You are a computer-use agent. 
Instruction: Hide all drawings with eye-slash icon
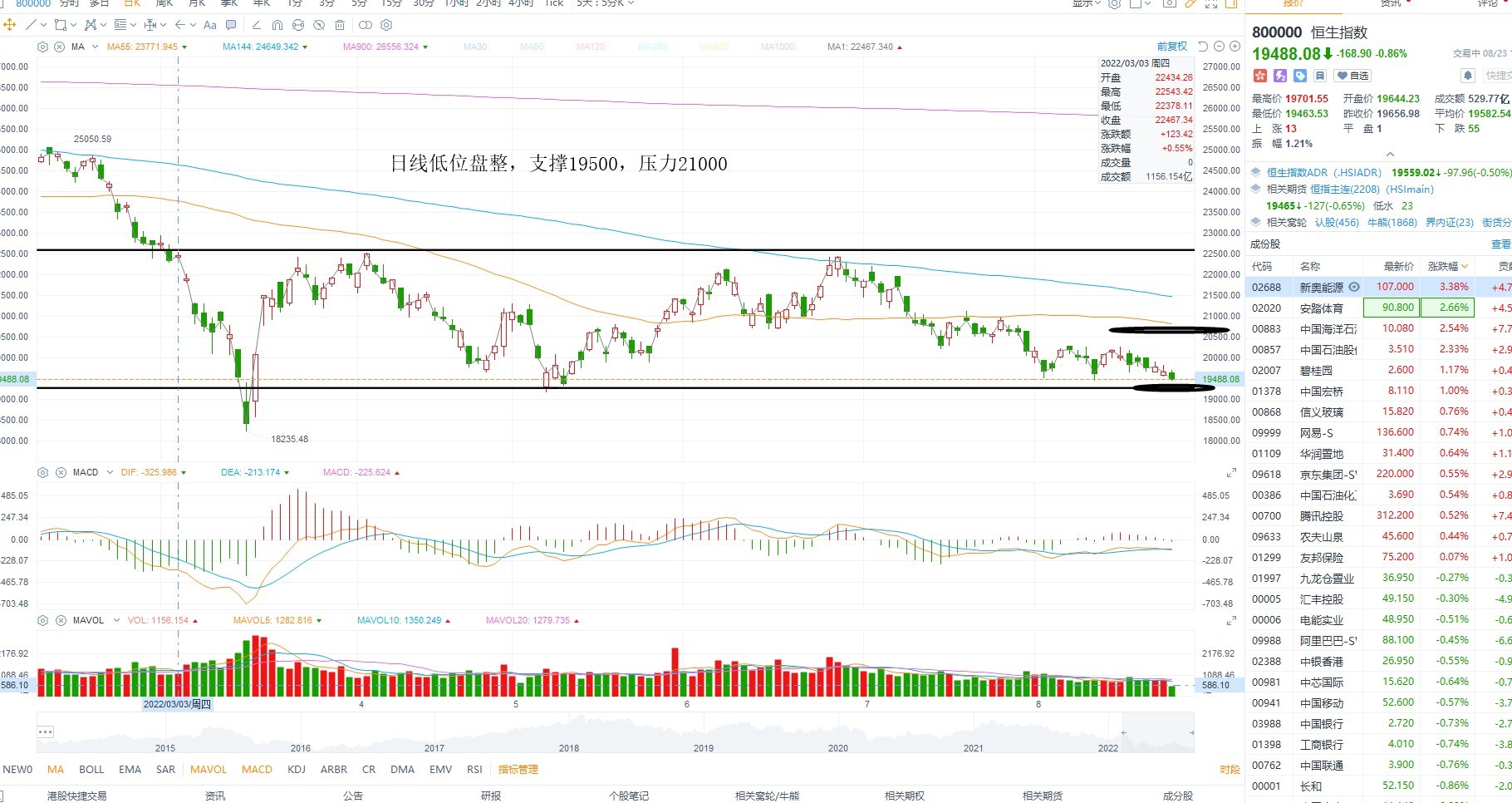[x=319, y=25]
